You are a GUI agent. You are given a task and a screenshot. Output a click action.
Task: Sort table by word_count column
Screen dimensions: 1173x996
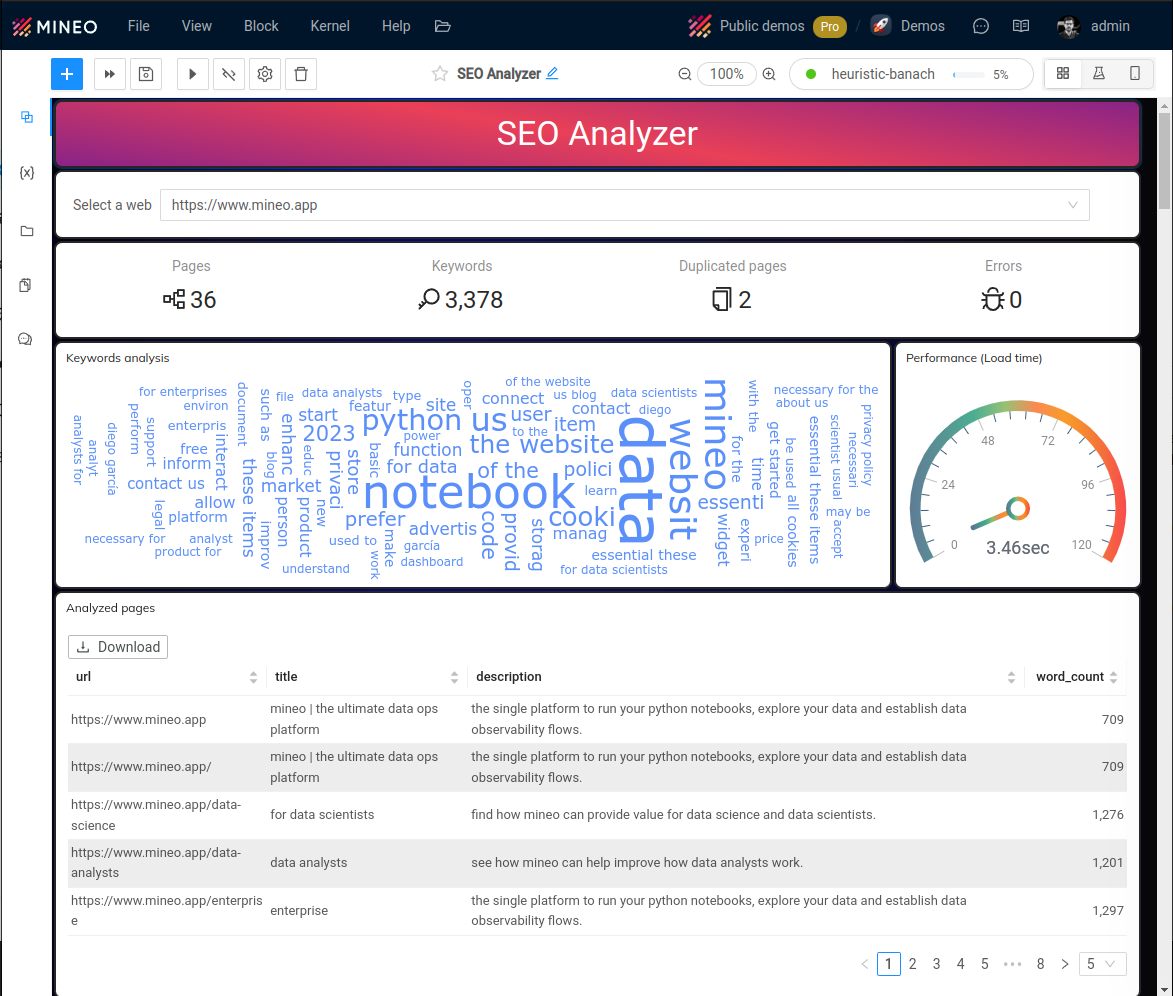(x=1114, y=677)
